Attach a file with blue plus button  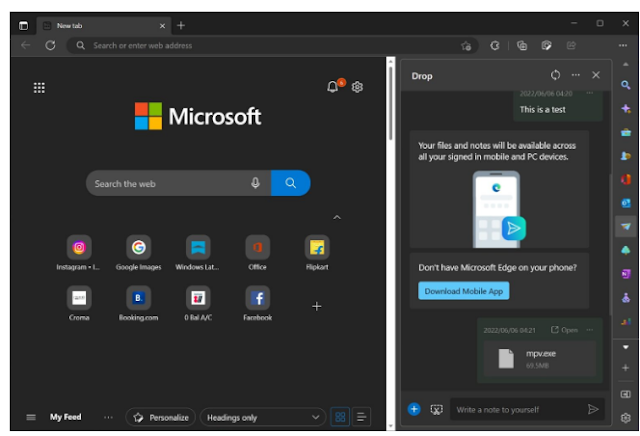click(414, 409)
